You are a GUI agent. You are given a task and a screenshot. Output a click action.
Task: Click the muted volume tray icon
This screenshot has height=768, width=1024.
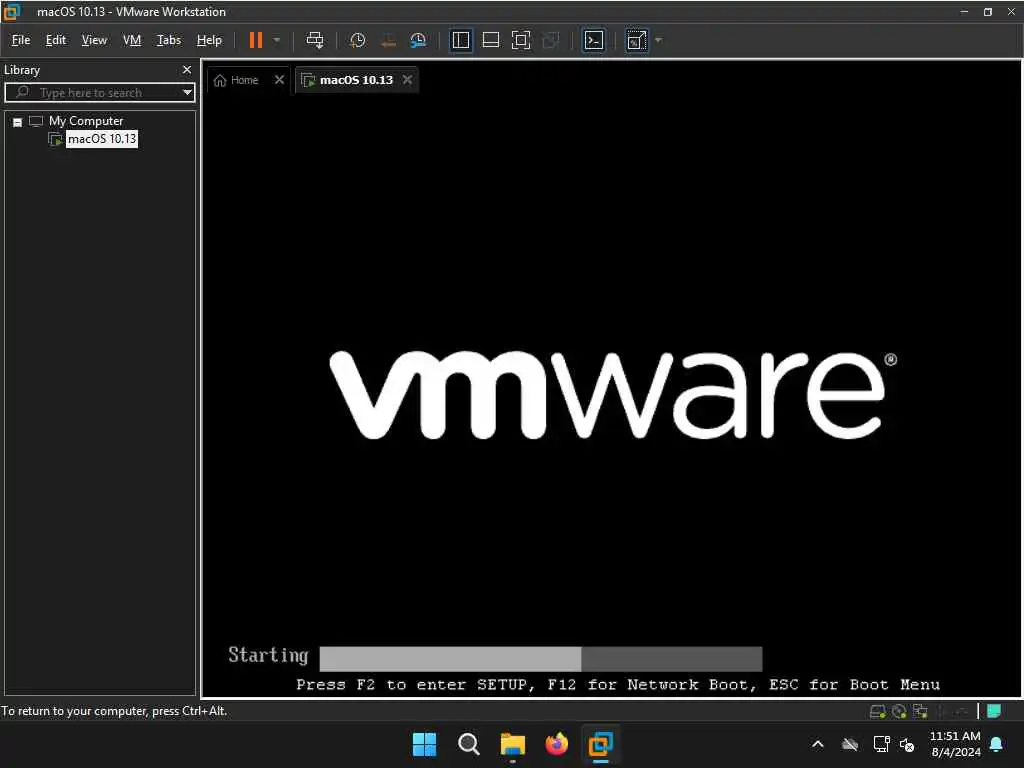coord(907,744)
